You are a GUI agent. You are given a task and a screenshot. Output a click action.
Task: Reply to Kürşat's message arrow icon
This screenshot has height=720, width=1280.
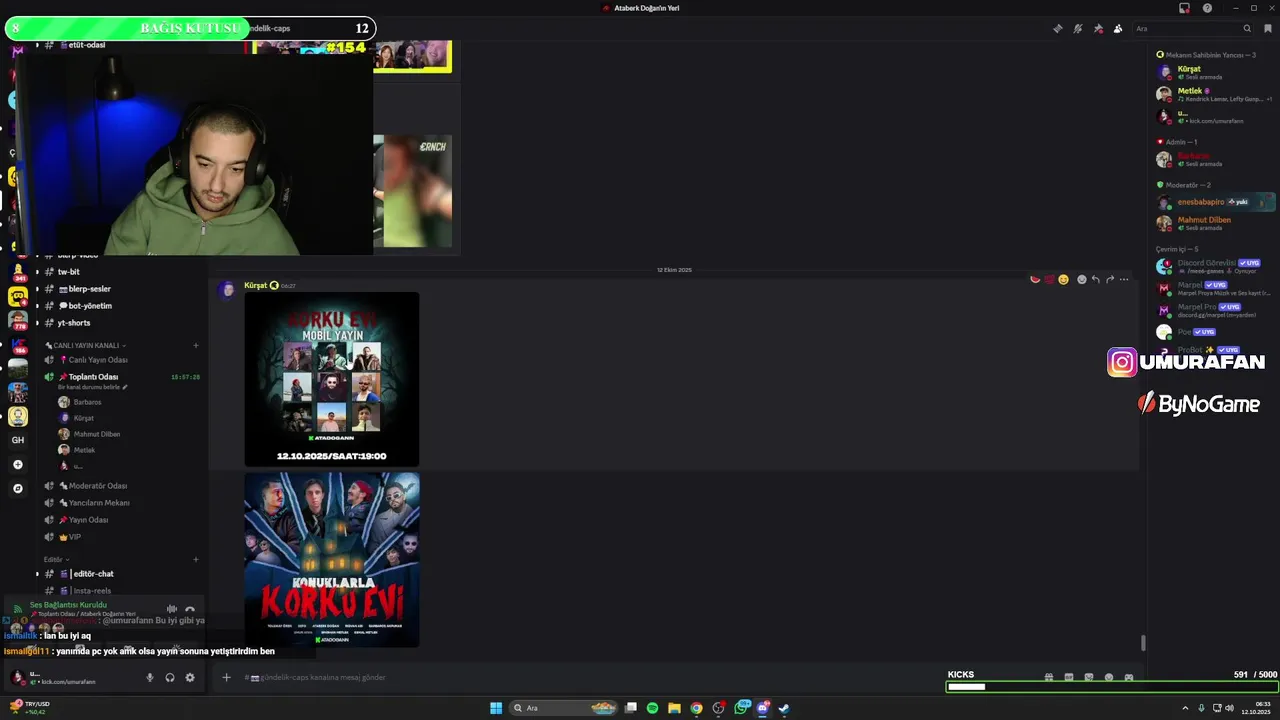point(1096,280)
